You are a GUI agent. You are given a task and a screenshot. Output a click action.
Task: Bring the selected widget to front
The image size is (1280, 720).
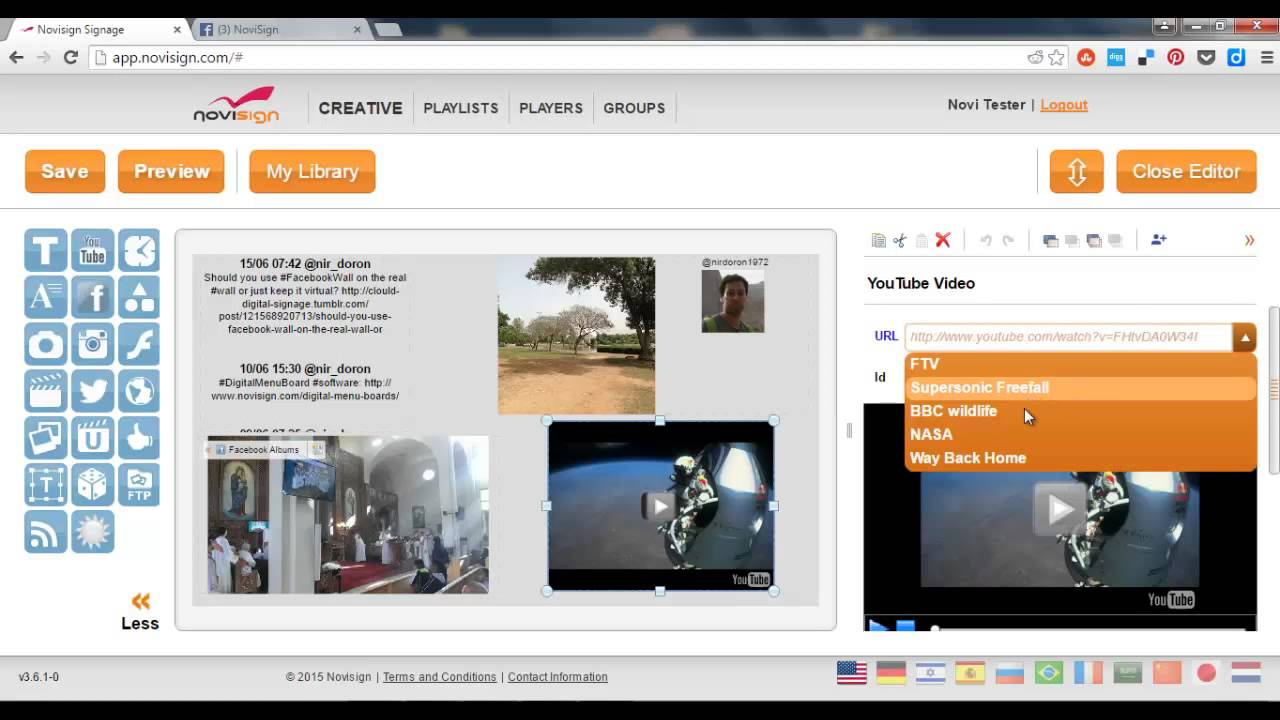1050,240
